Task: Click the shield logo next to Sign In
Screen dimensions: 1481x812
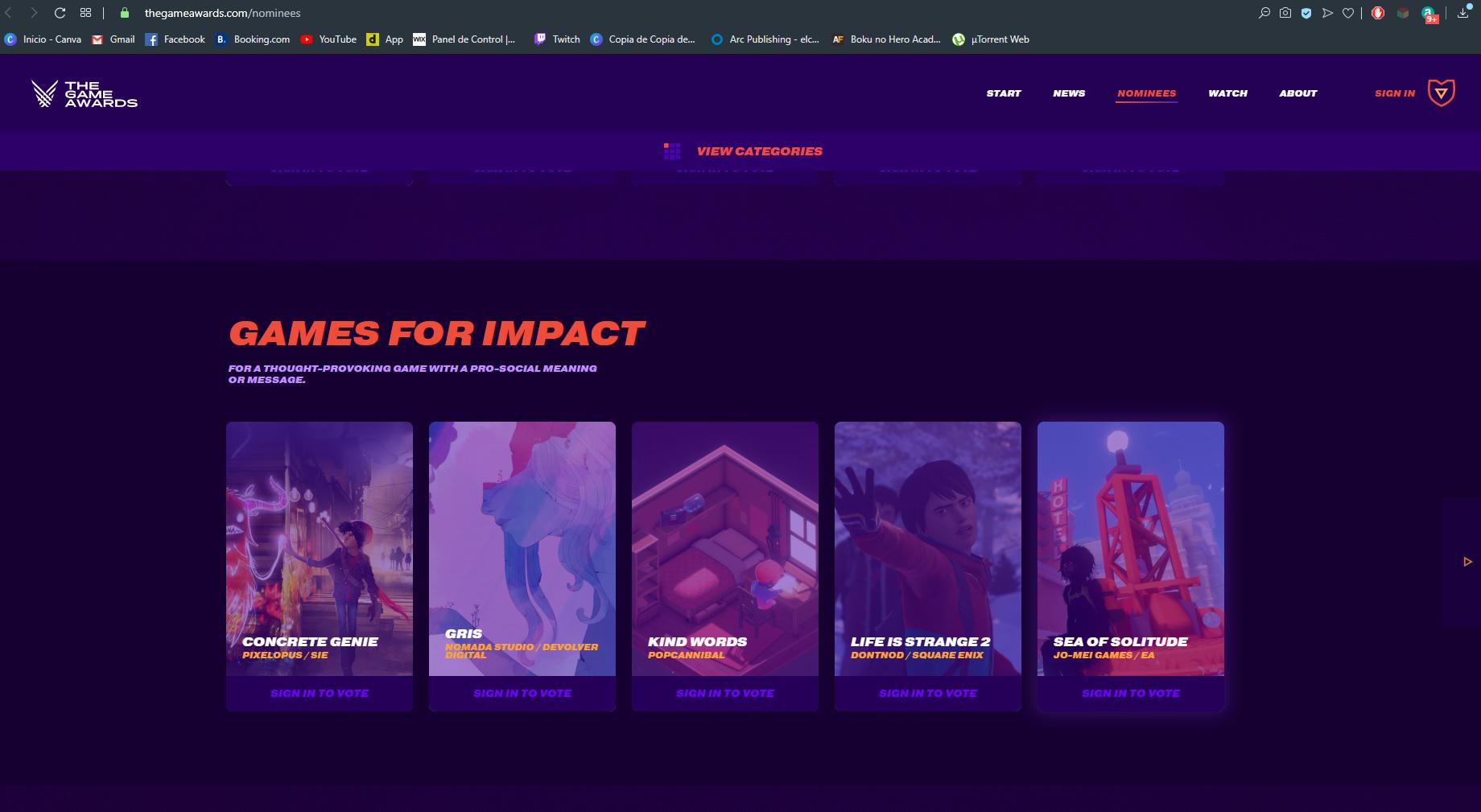Action: click(1442, 93)
